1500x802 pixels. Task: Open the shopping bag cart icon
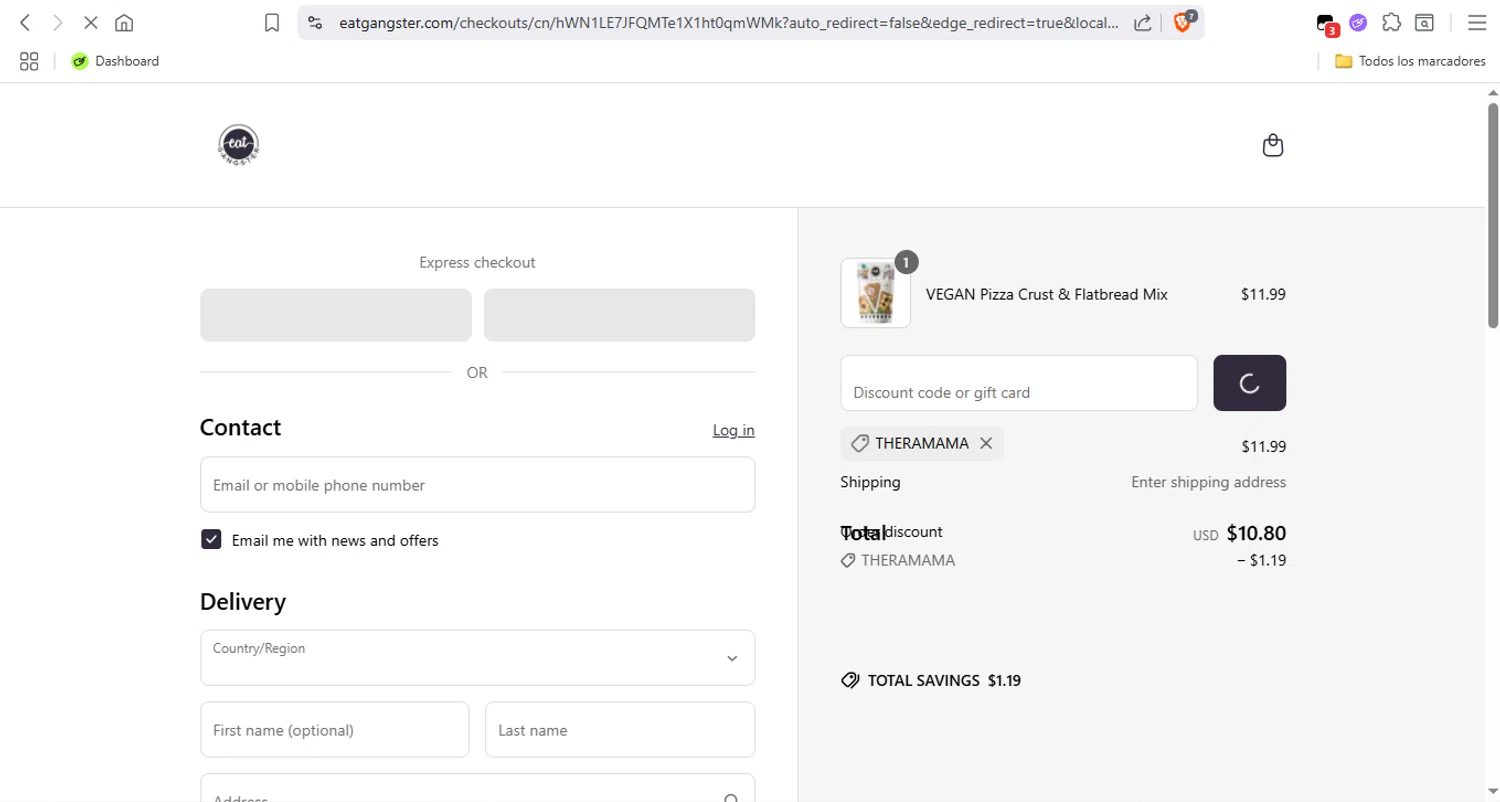[1272, 146]
